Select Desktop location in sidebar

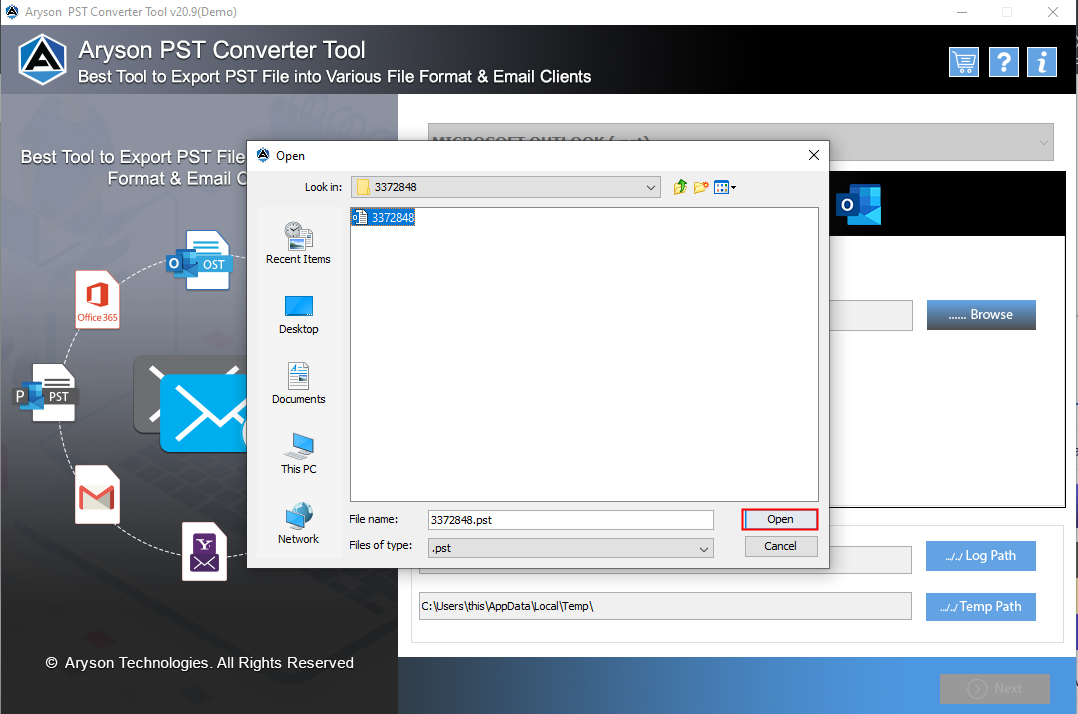coord(298,315)
